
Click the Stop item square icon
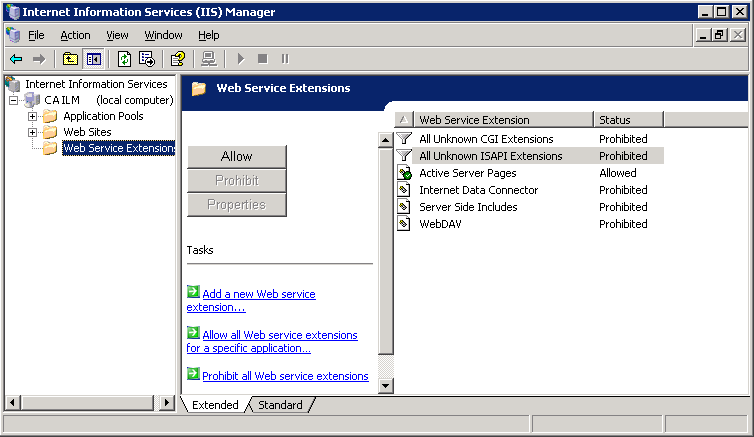click(263, 59)
